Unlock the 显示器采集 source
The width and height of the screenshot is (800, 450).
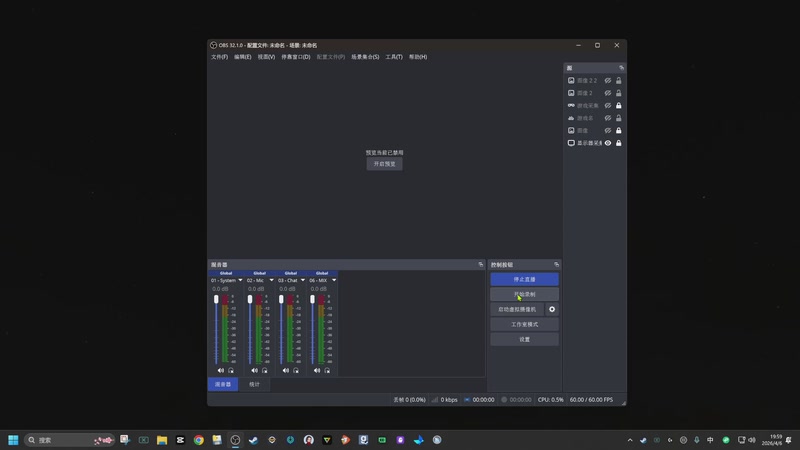coord(618,143)
